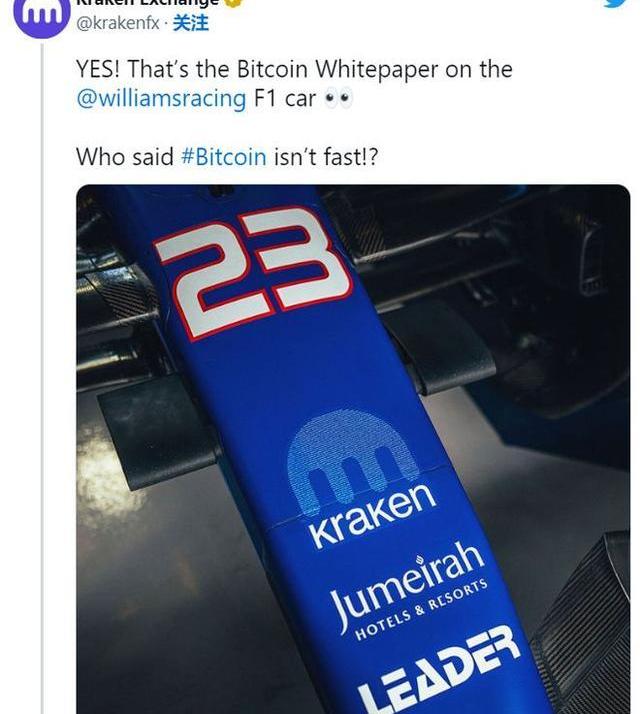Open the @krakenfx handle
Image resolution: width=640 pixels, height=714 pixels.
(118, 23)
